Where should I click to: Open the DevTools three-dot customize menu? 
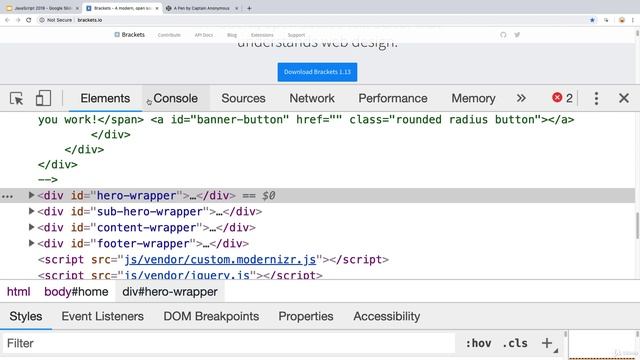(596, 98)
